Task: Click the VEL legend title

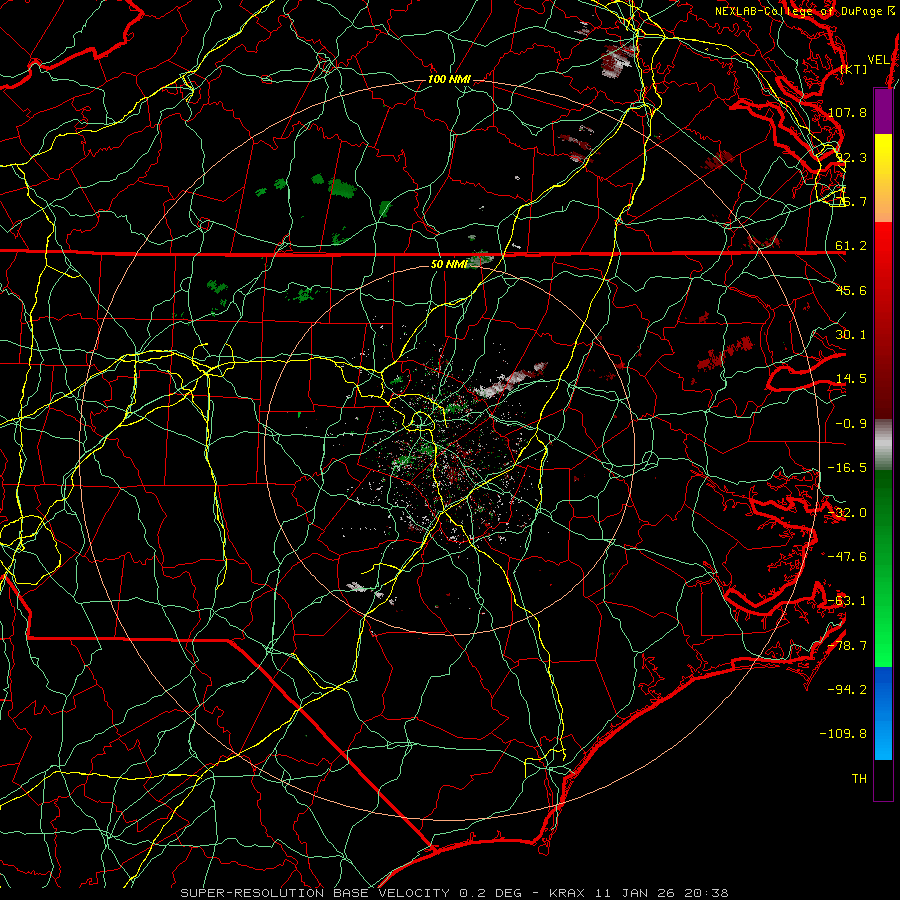Action: pyautogui.click(x=878, y=60)
